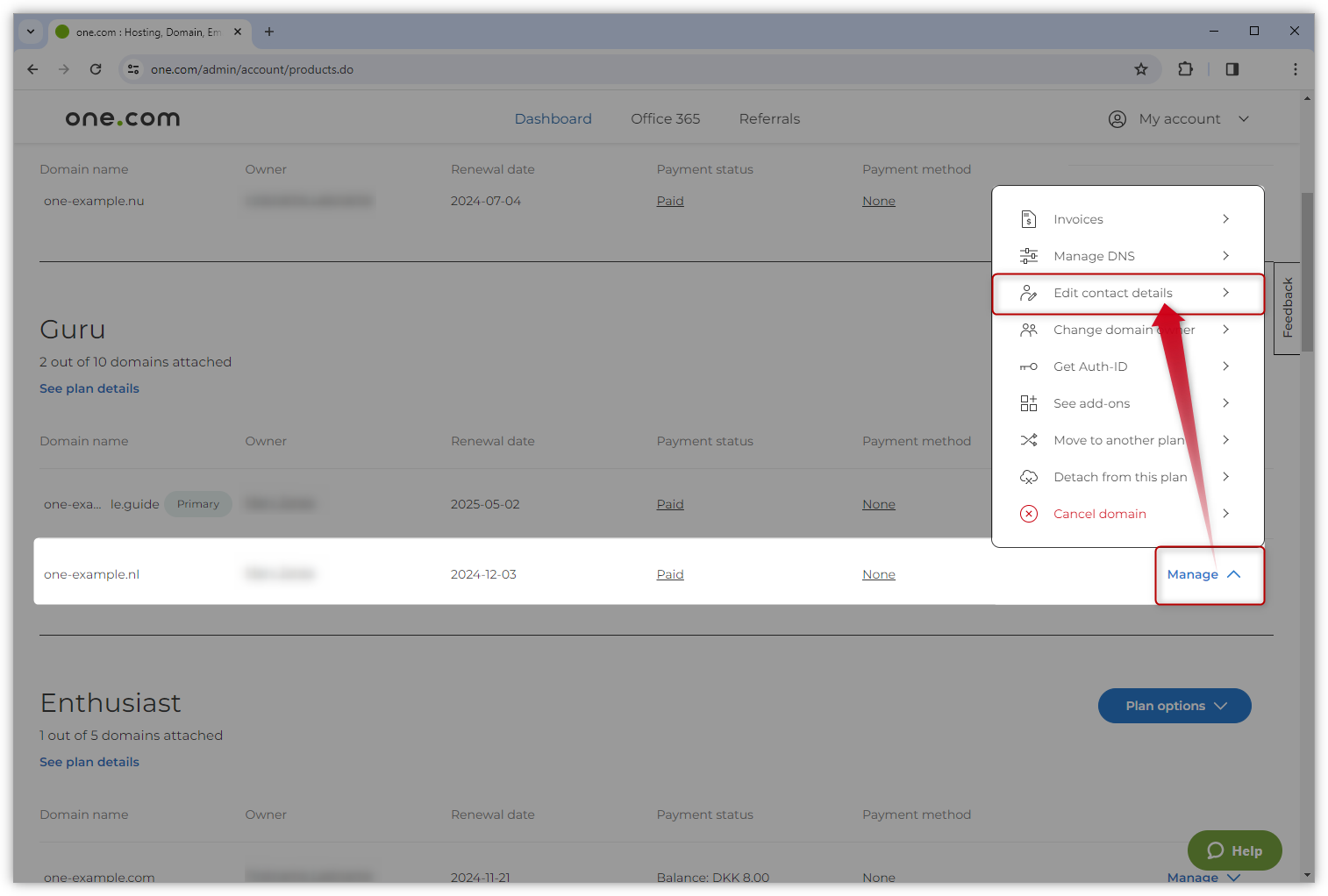The height and width of the screenshot is (896, 1328).
Task: Open the Referrals page
Action: point(769,118)
